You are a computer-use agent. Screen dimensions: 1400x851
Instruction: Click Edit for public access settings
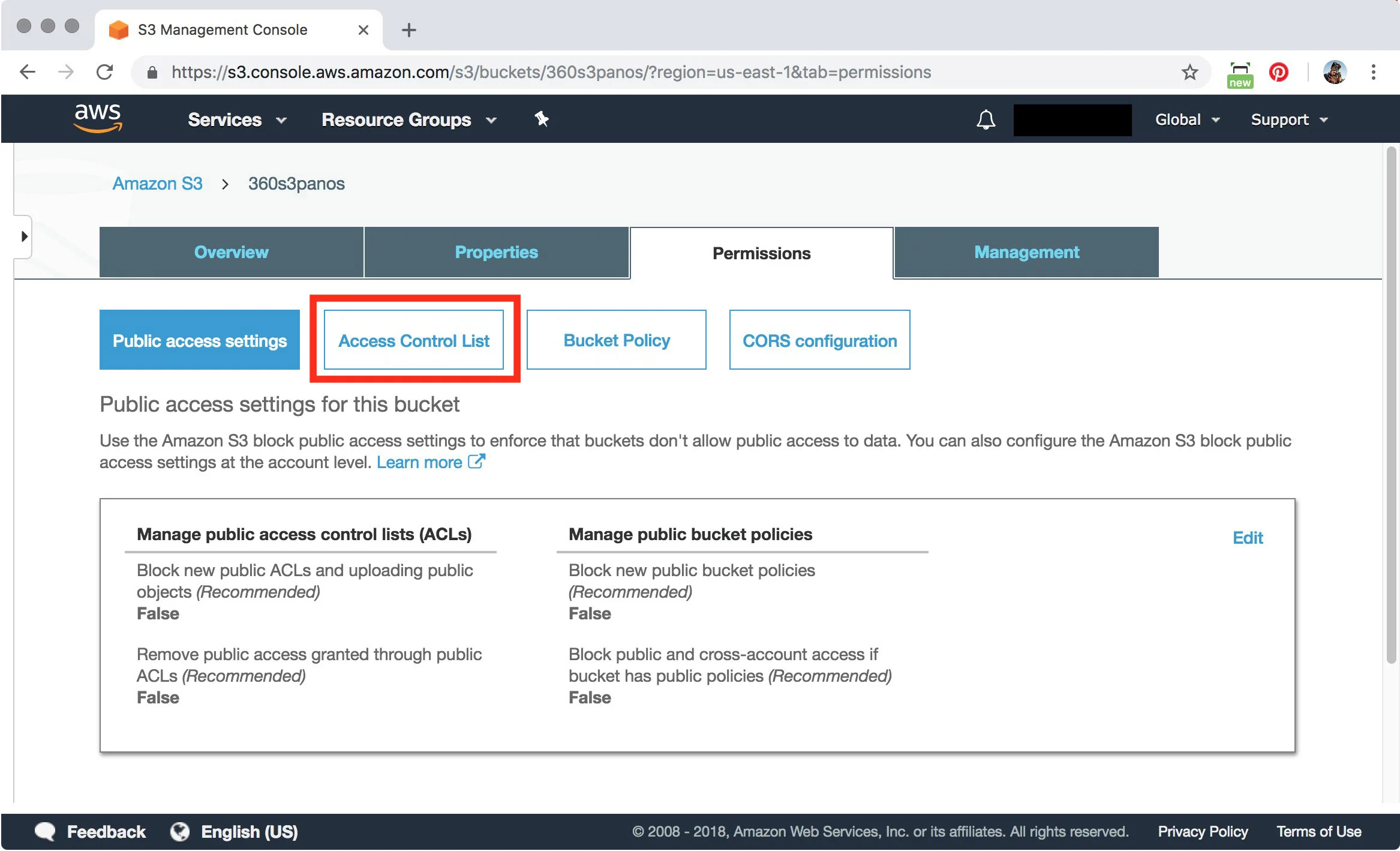(1248, 538)
